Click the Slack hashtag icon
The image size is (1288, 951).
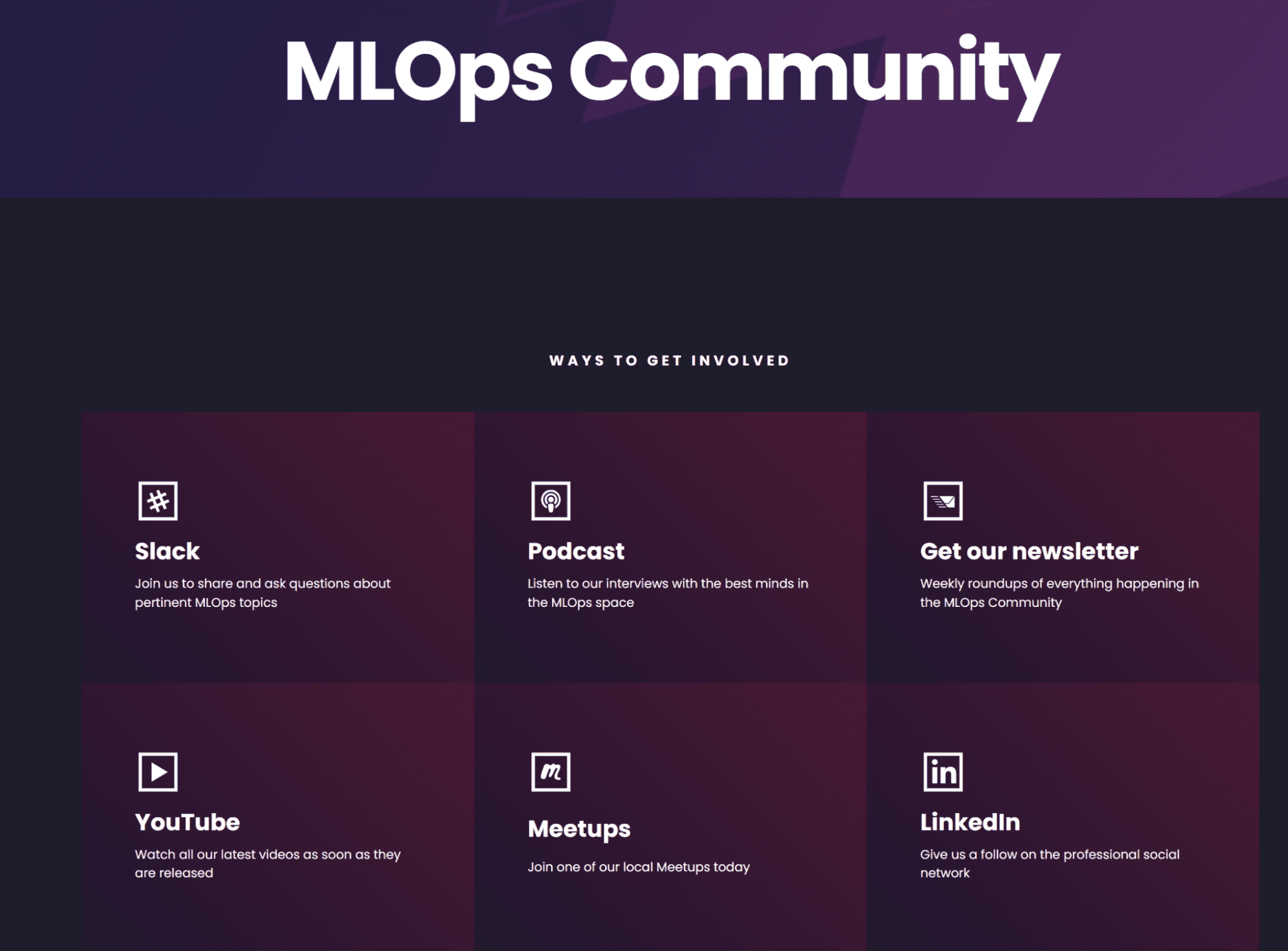(x=158, y=501)
